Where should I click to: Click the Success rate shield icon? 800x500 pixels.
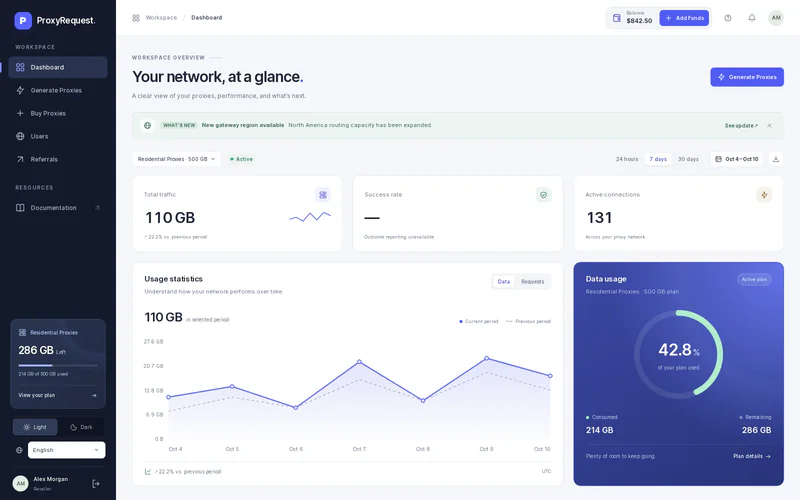tap(543, 195)
